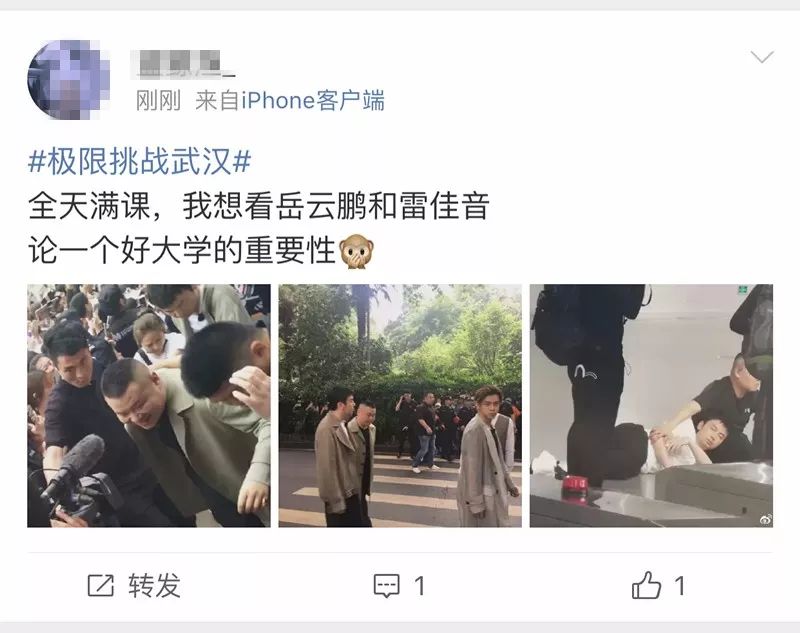Tap the 刚刚 post timestamp
Screen dimensions: 800x633
(x=158, y=100)
